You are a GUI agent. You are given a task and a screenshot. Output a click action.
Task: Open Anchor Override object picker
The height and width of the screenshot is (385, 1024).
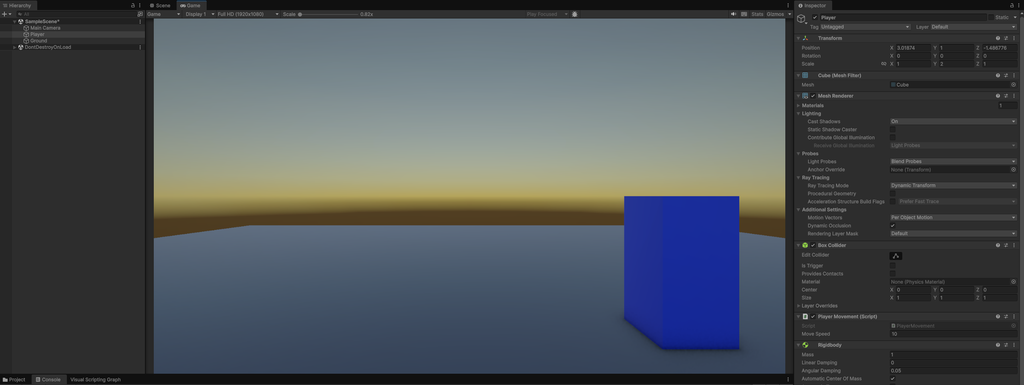[x=1014, y=169]
